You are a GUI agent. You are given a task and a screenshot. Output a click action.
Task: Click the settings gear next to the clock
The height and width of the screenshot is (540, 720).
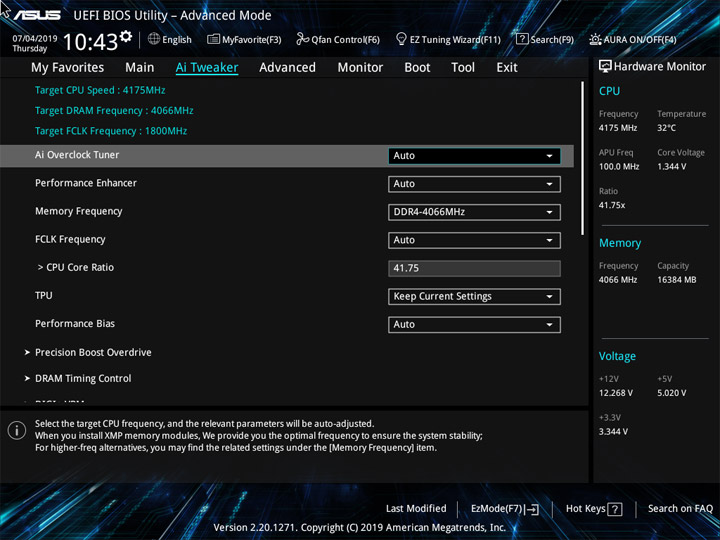126,36
